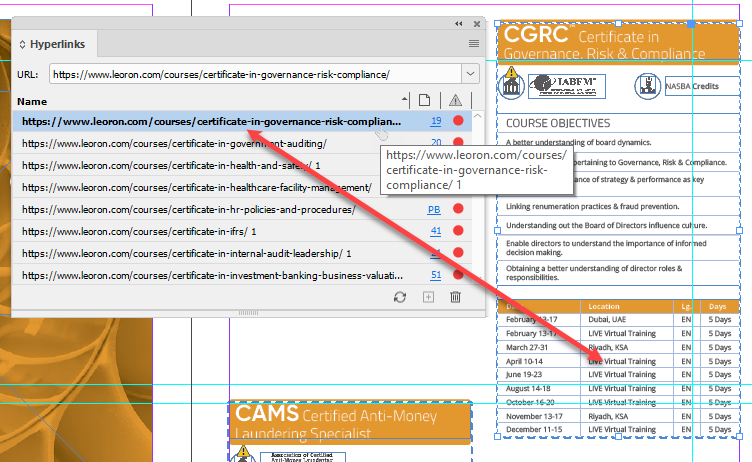The width and height of the screenshot is (752, 462).
Task: Click the URL input field
Action: [256, 74]
